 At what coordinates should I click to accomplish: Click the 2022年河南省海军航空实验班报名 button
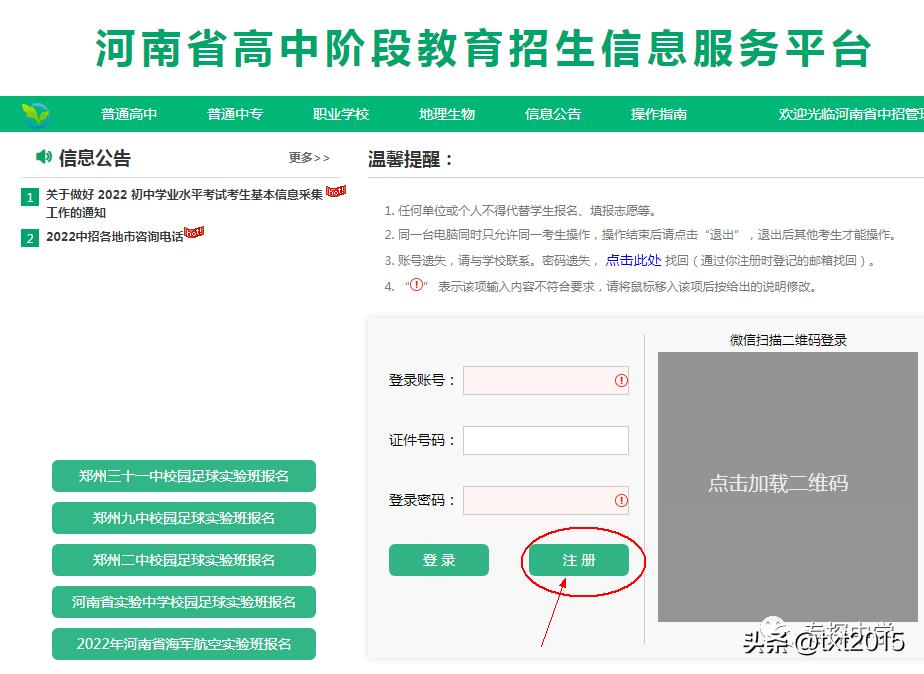tap(184, 644)
